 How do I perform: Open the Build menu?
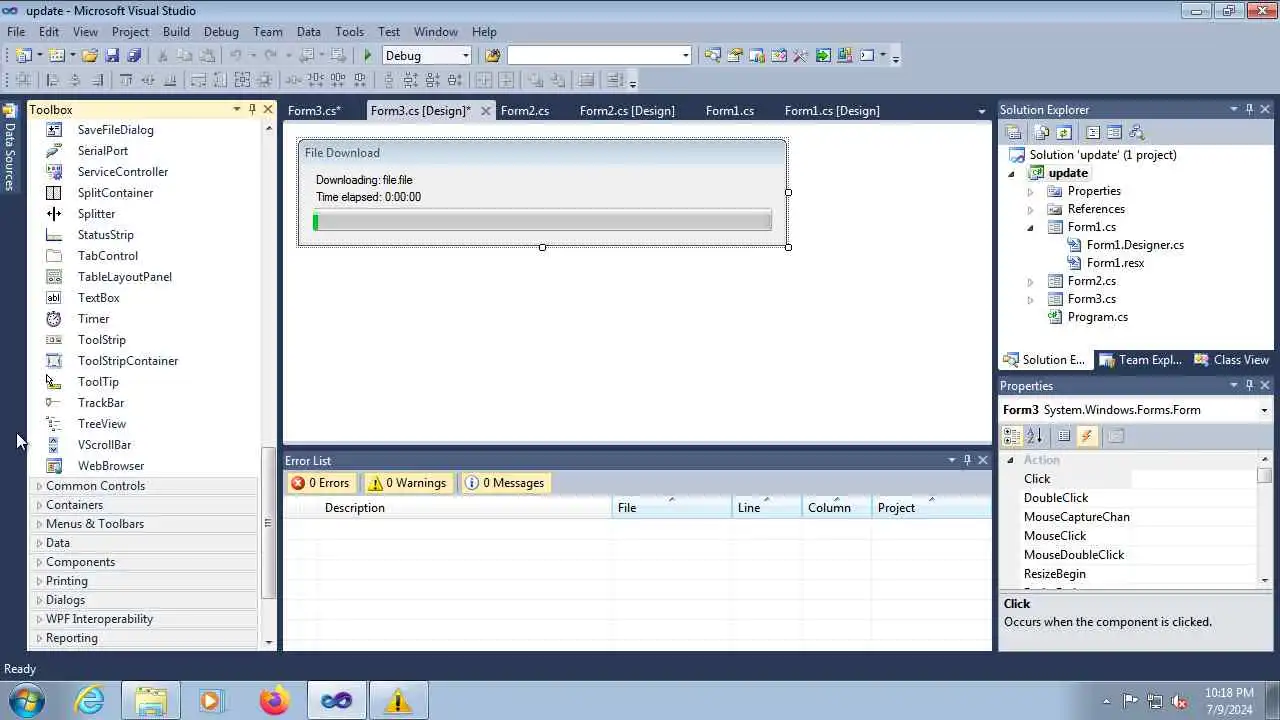[x=176, y=32]
